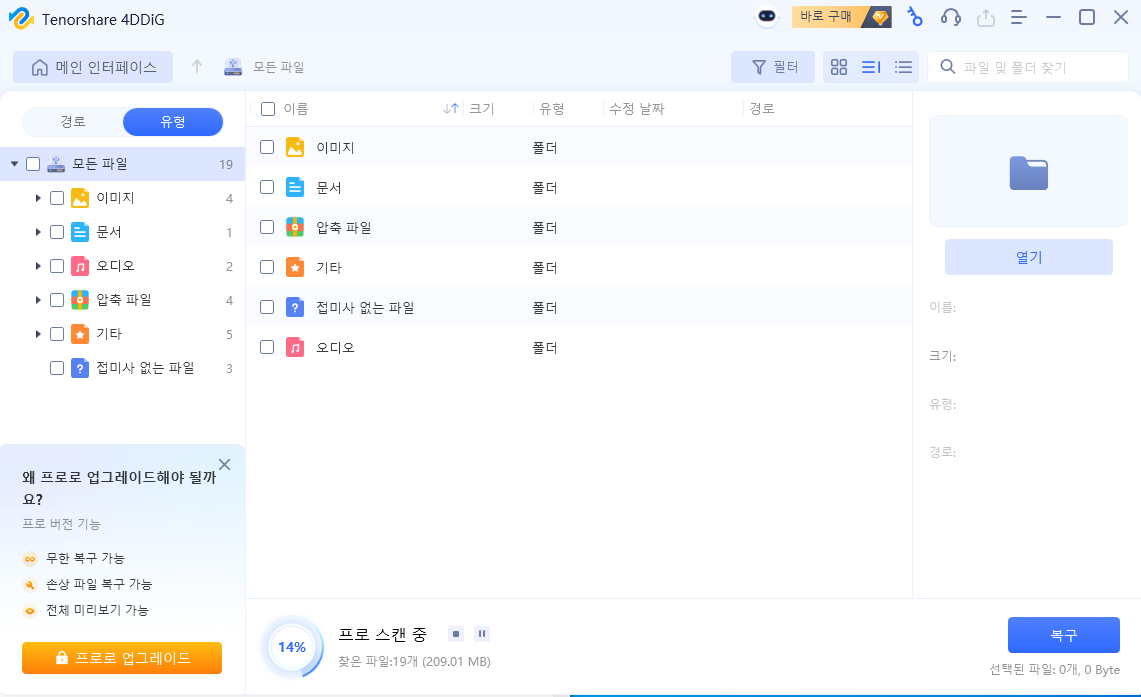The height and width of the screenshot is (697, 1141).
Task: Switch to grid thumbnail view
Action: pos(839,67)
